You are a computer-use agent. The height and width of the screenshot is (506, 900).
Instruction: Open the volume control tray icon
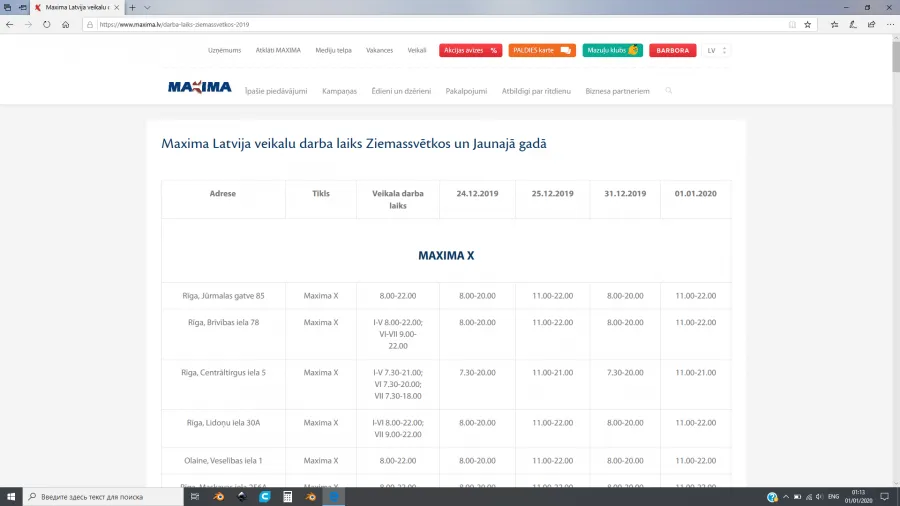coord(819,497)
